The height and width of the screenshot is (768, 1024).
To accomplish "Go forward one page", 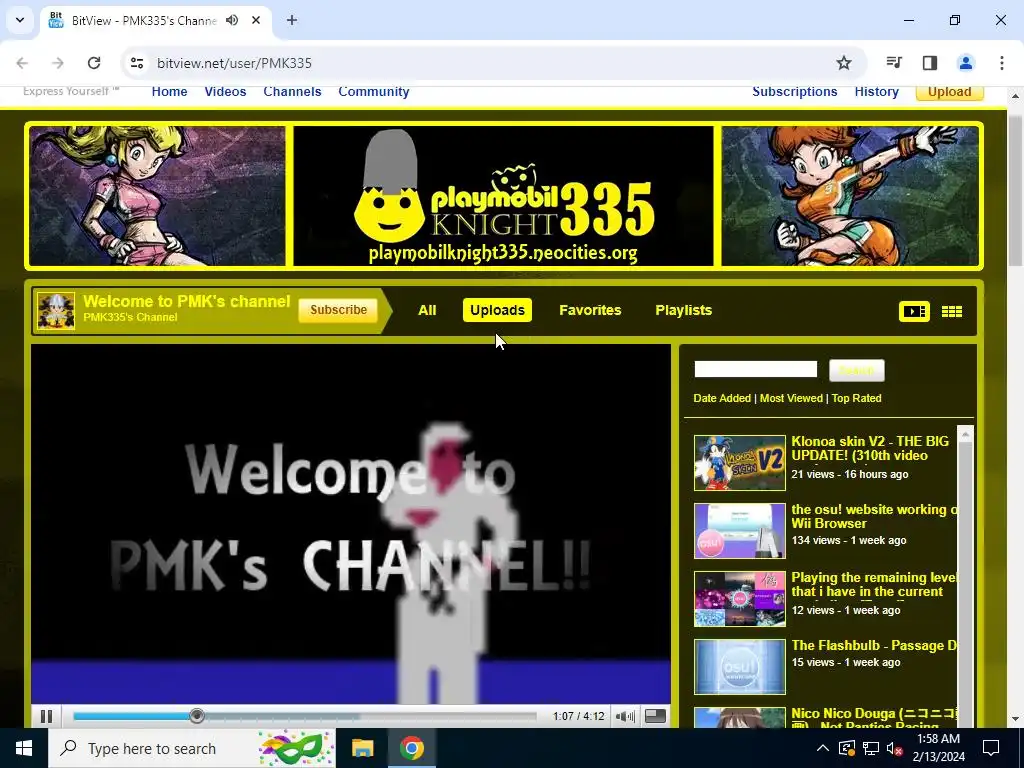I will coord(58,63).
